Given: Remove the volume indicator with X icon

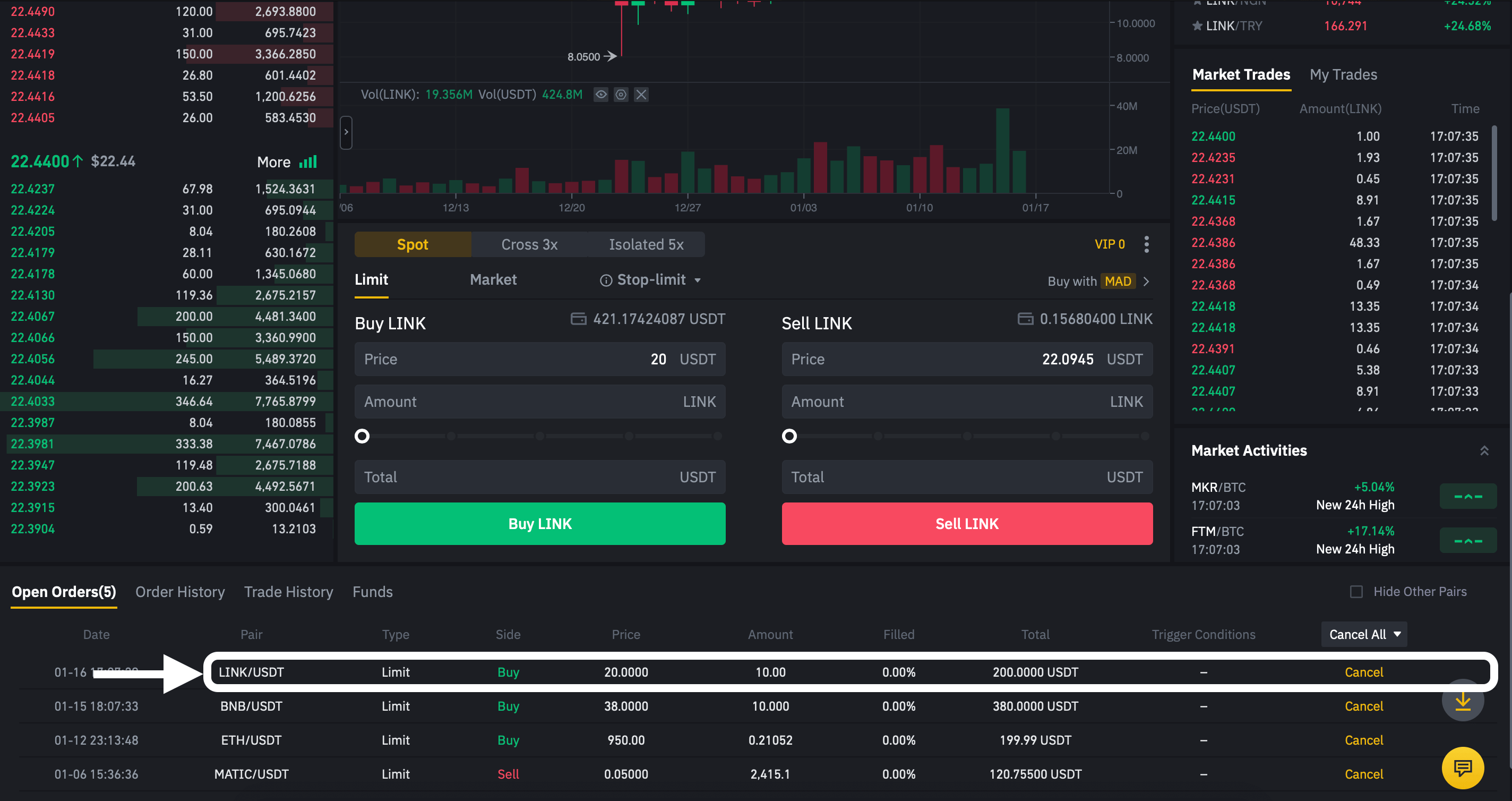Looking at the screenshot, I should point(641,95).
